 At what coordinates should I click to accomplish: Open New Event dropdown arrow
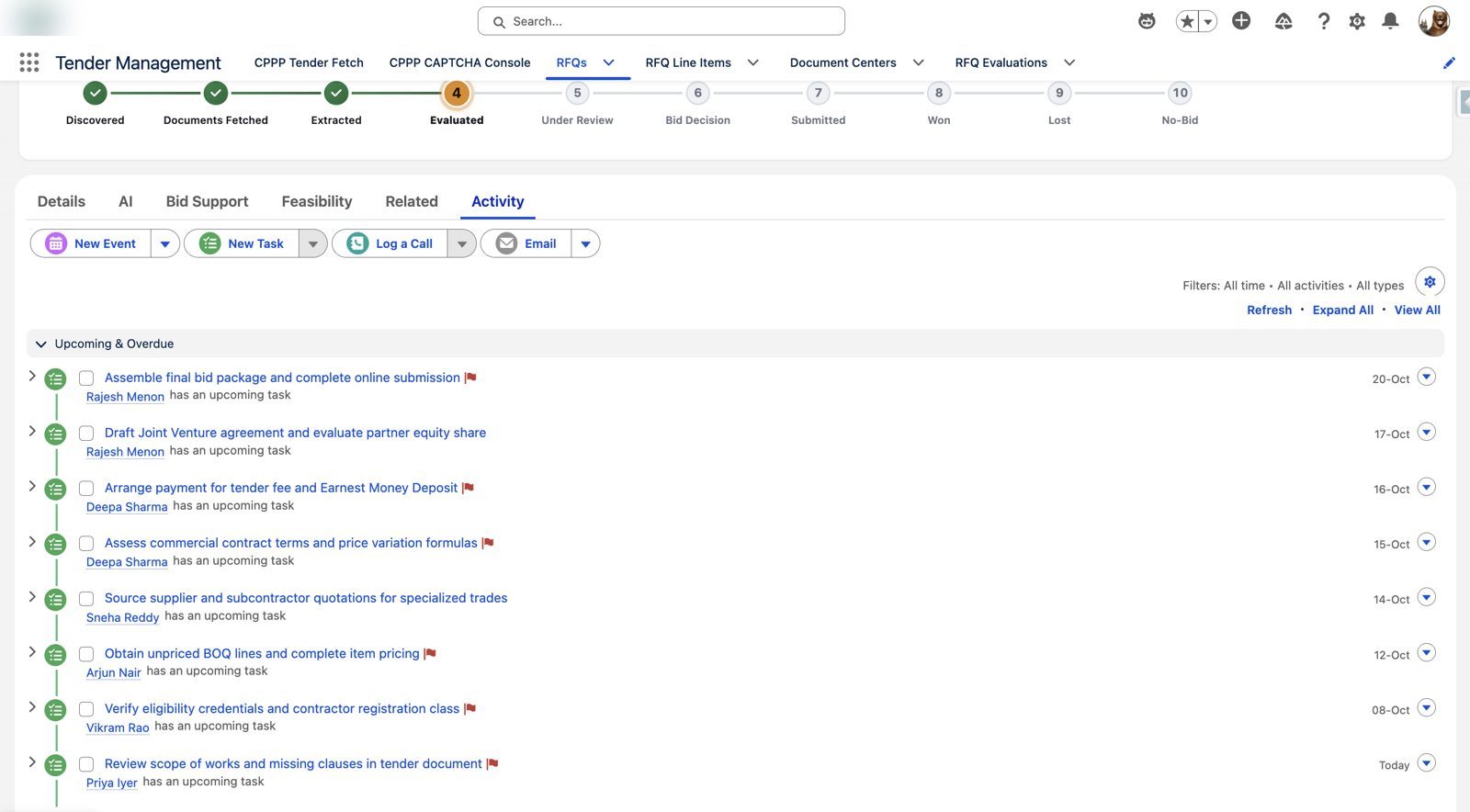pyautogui.click(x=165, y=243)
